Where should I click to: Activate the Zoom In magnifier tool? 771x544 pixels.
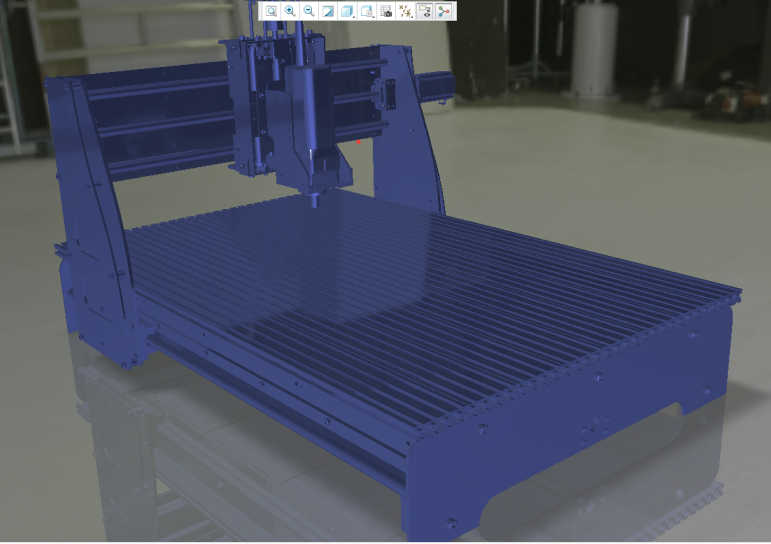[x=290, y=11]
